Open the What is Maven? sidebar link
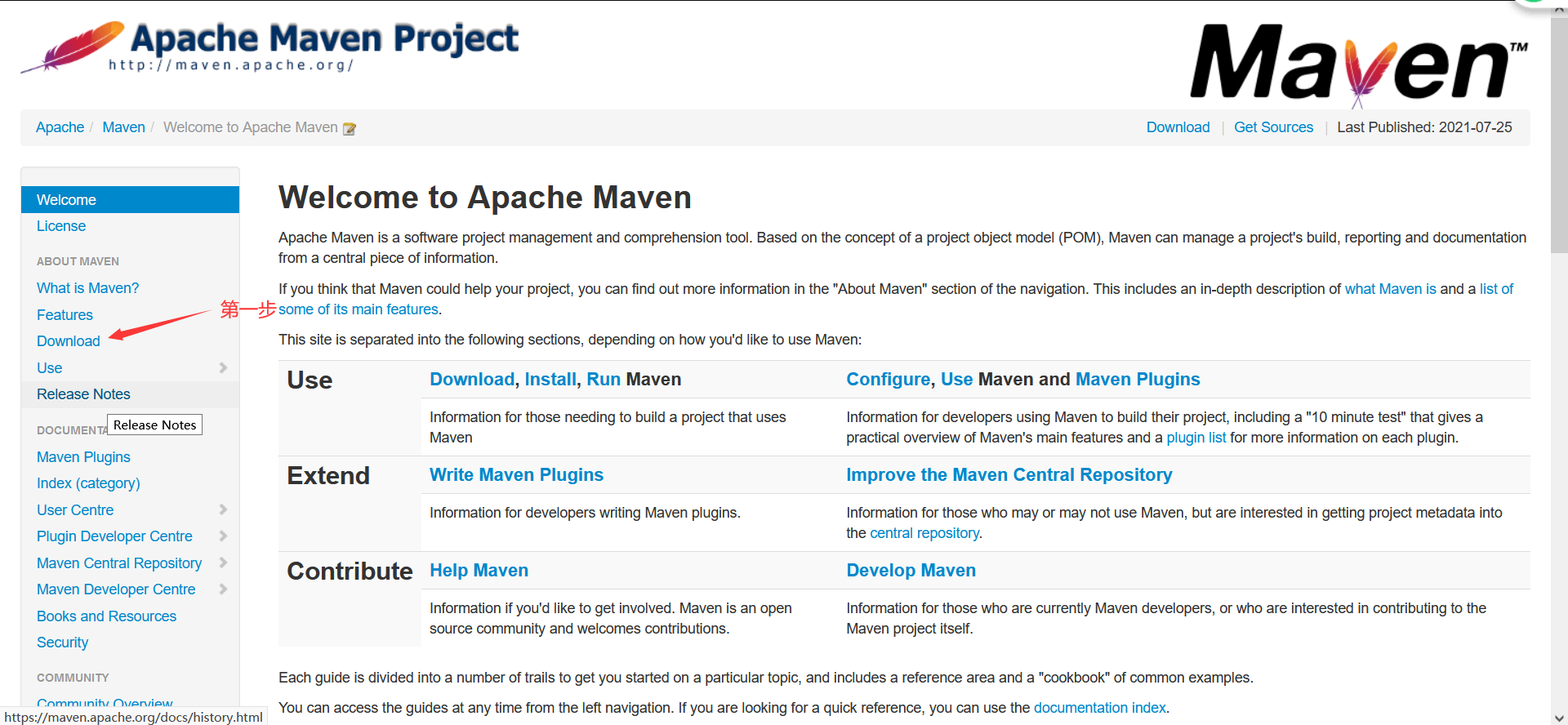Image resolution: width=1568 pixels, height=725 pixels. click(87, 288)
